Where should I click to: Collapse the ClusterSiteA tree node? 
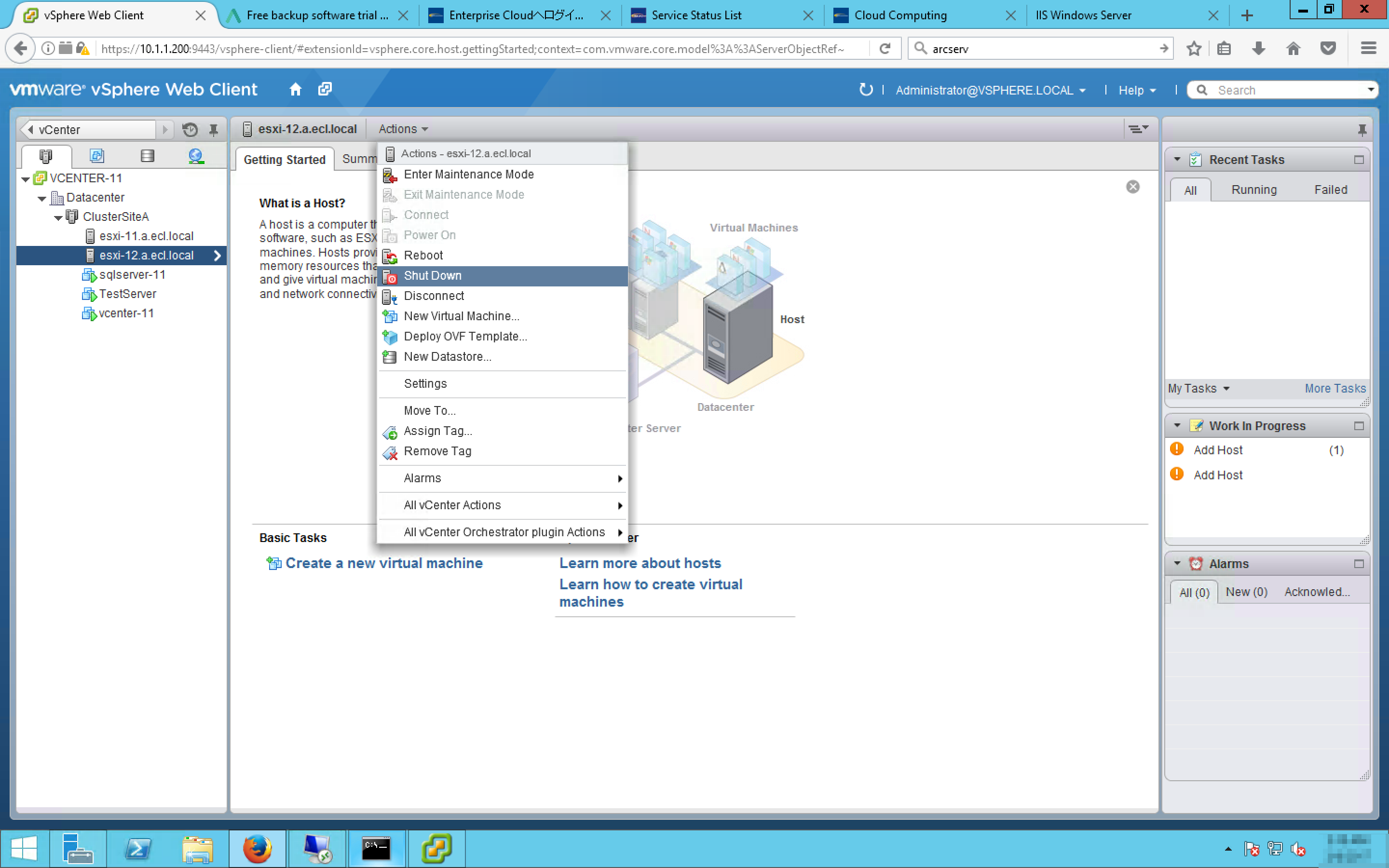click(58, 217)
